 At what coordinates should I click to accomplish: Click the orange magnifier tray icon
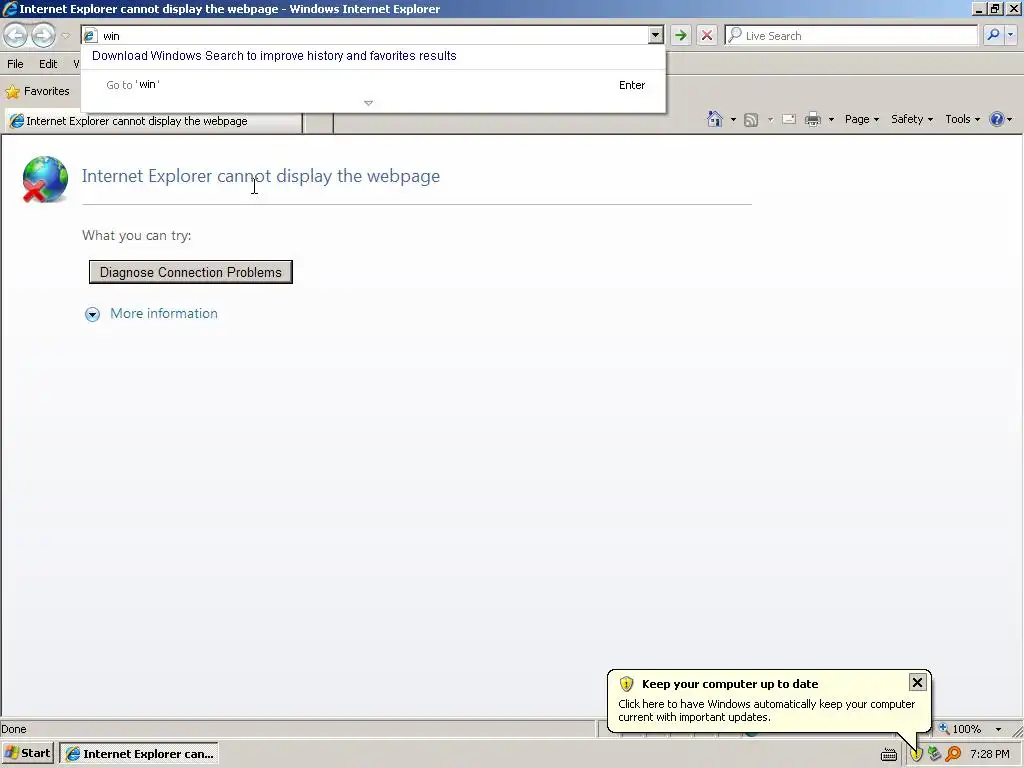pos(953,754)
